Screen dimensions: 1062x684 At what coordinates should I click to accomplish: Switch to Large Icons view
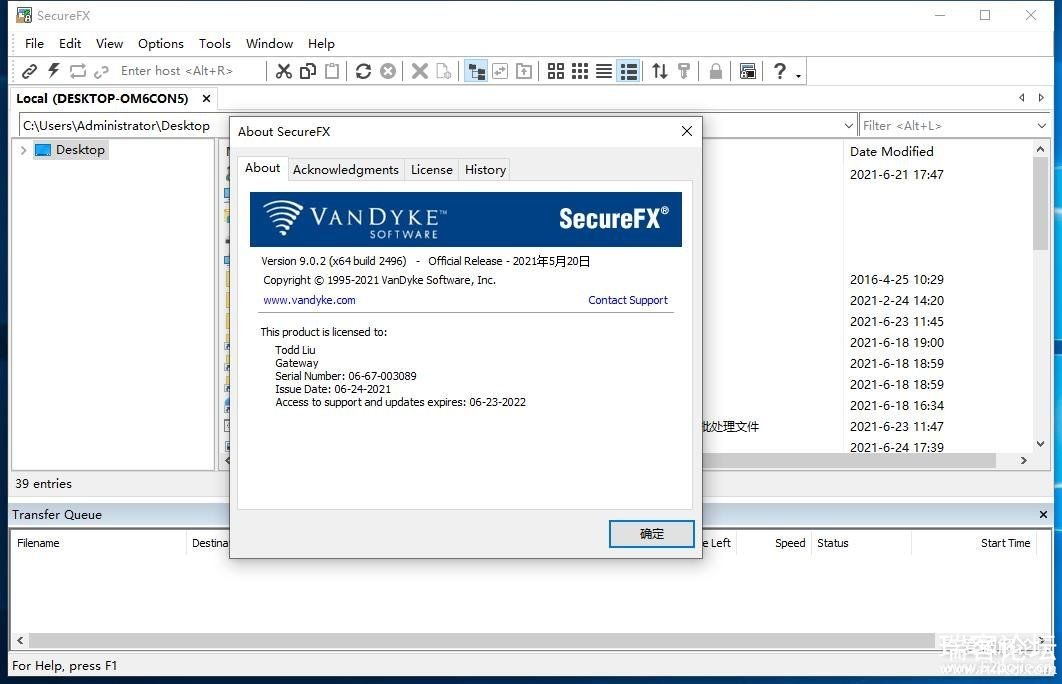[x=556, y=71]
